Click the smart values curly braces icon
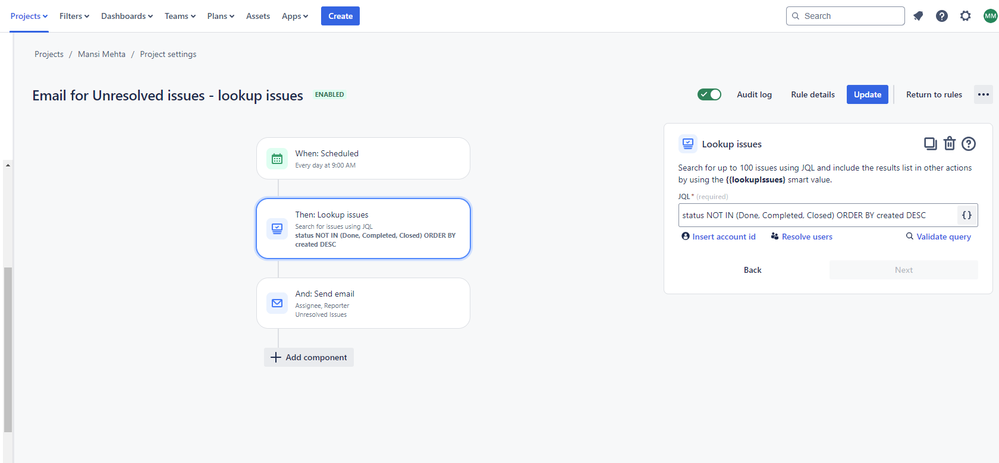 click(967, 215)
